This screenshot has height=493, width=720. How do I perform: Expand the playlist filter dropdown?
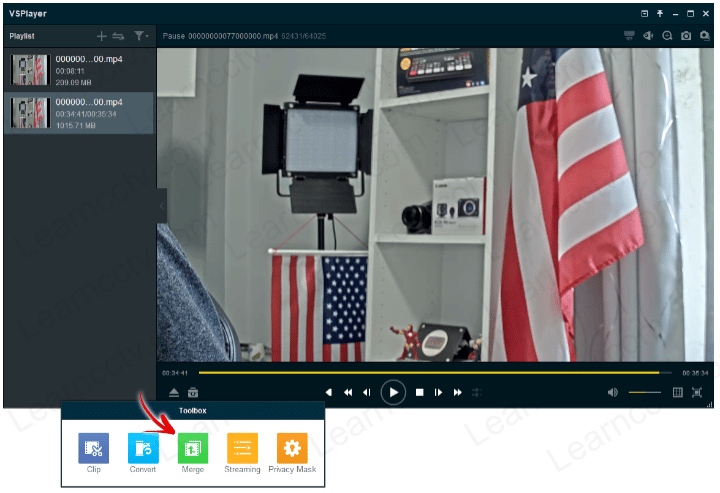(x=142, y=35)
